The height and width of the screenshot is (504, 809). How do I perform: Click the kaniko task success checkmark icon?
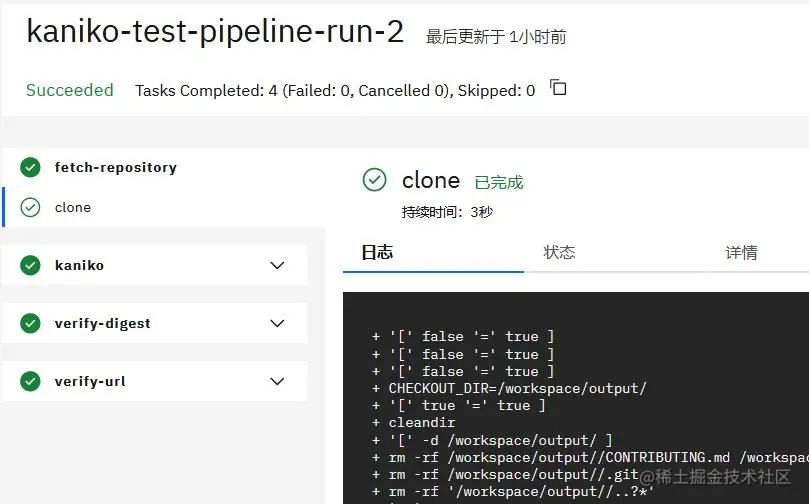pyautogui.click(x=30, y=265)
